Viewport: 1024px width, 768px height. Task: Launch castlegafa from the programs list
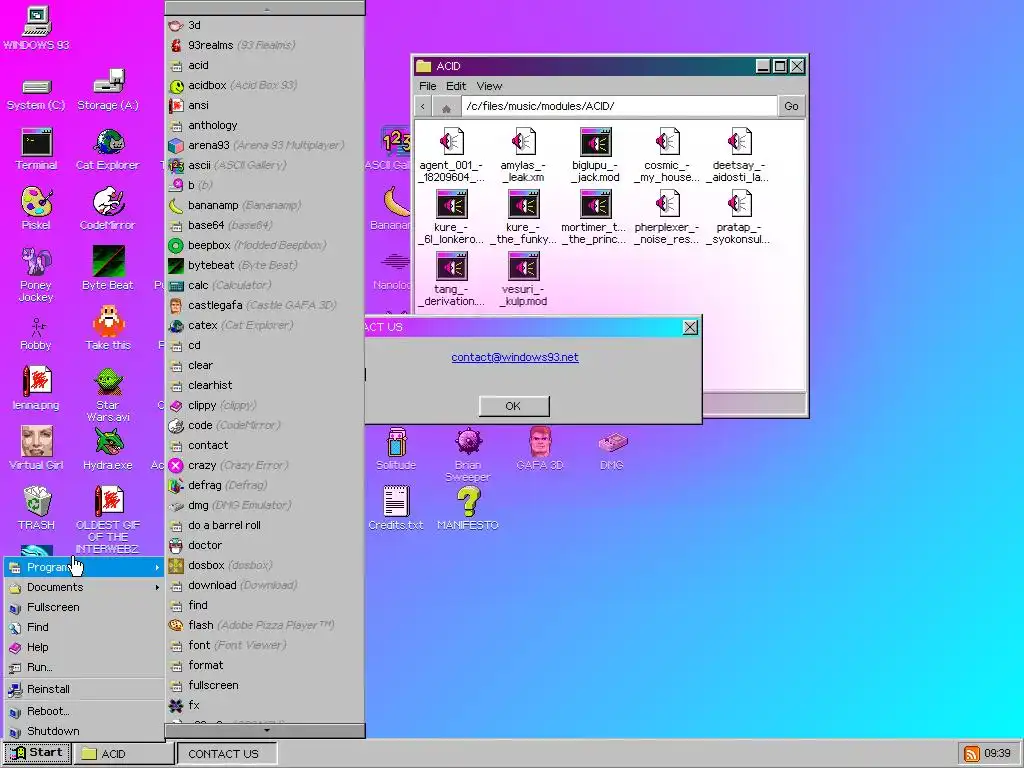point(264,305)
